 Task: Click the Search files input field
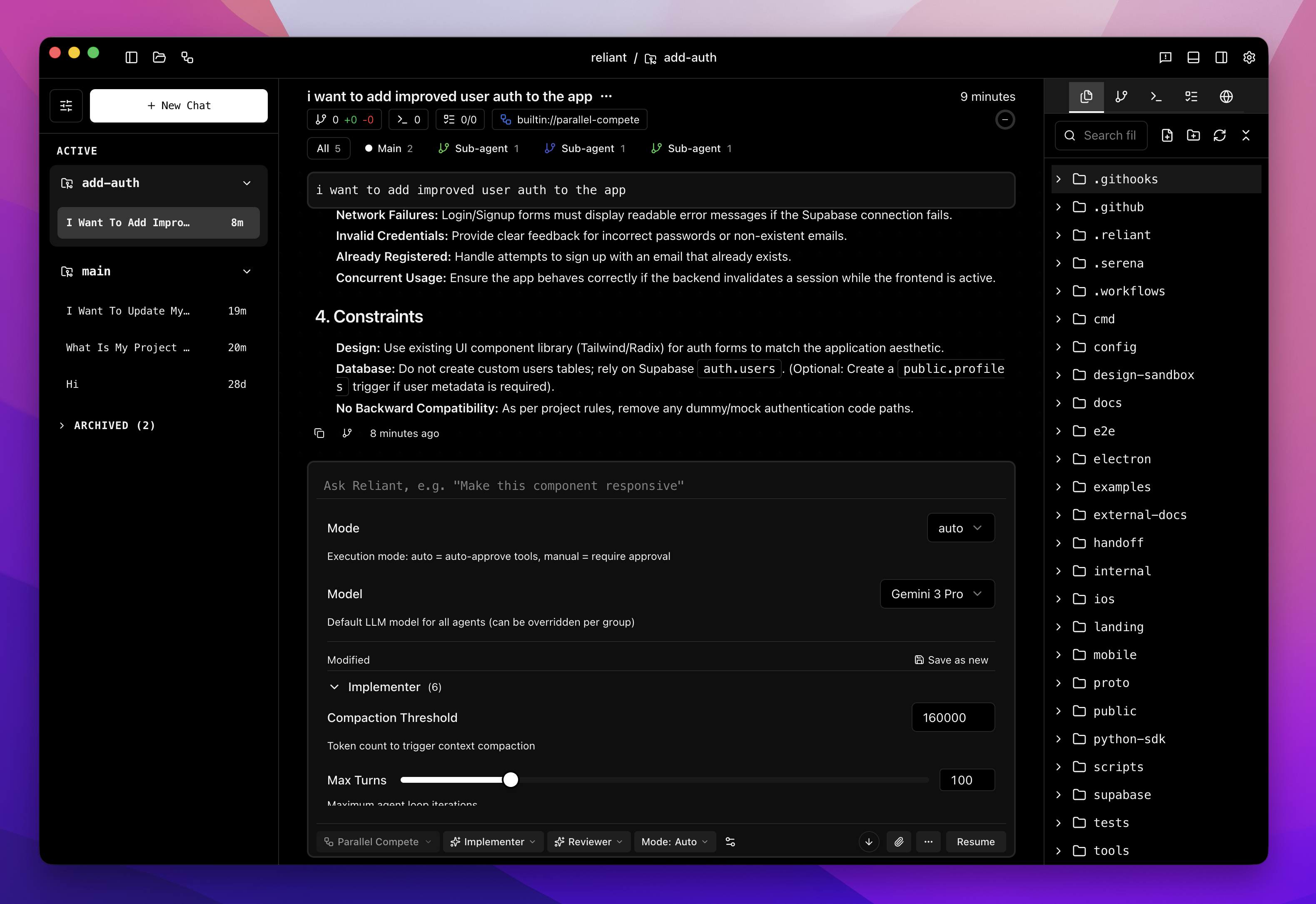click(1102, 135)
